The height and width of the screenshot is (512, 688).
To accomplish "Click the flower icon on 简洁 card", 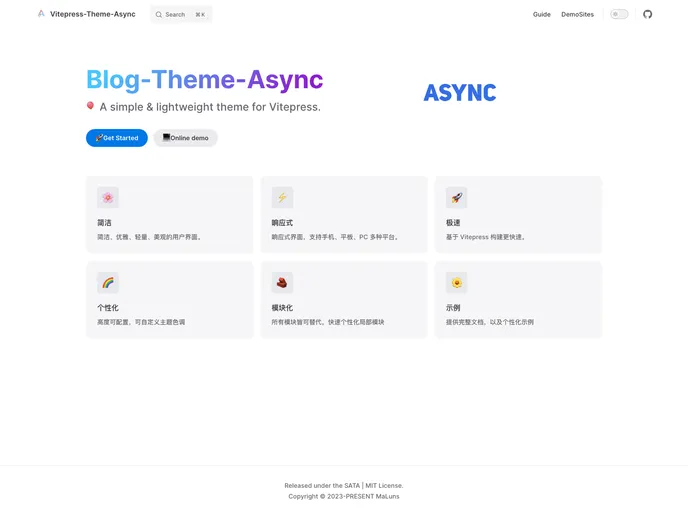I will (x=107, y=197).
